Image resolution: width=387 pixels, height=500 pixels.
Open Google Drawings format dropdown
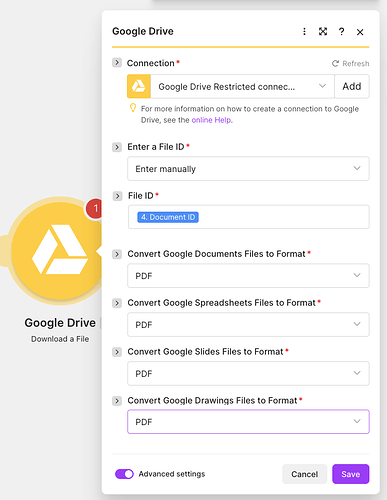[x=248, y=422]
